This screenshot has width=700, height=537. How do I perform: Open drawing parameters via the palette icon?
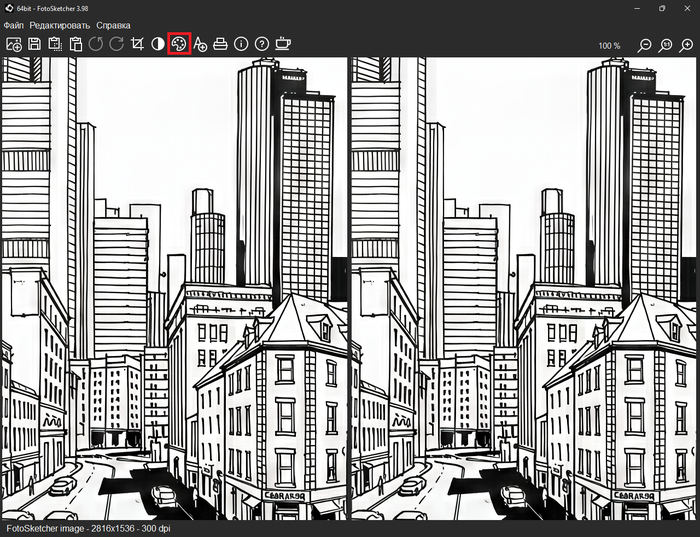tap(179, 44)
